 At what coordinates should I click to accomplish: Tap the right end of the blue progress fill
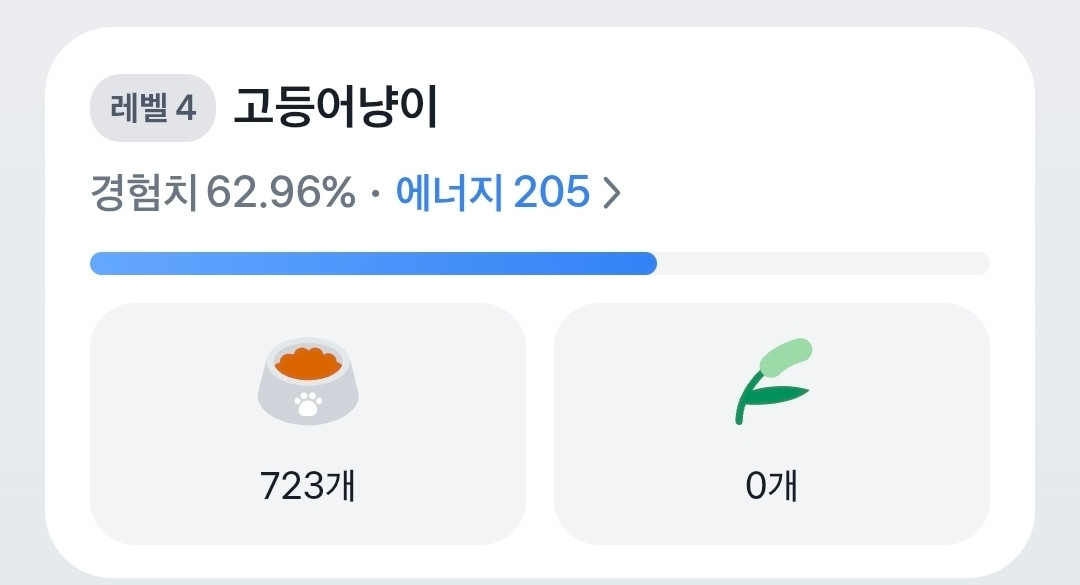pyautogui.click(x=648, y=263)
